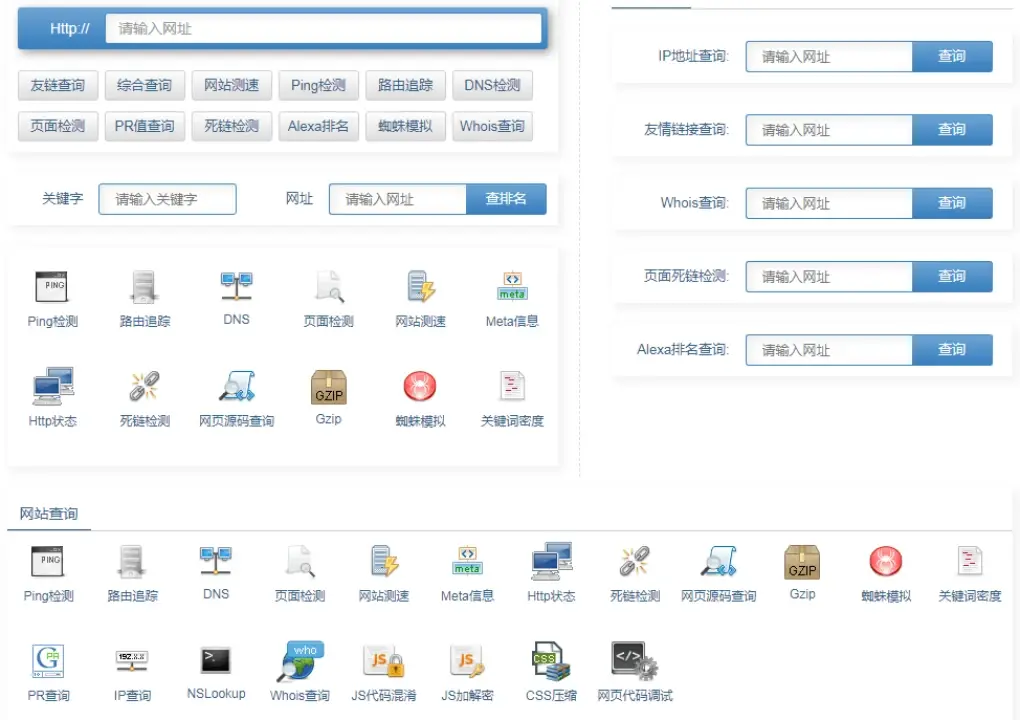Select the DNS network icon in the upper grid
Viewport: 1020px width, 720px height.
point(236,287)
